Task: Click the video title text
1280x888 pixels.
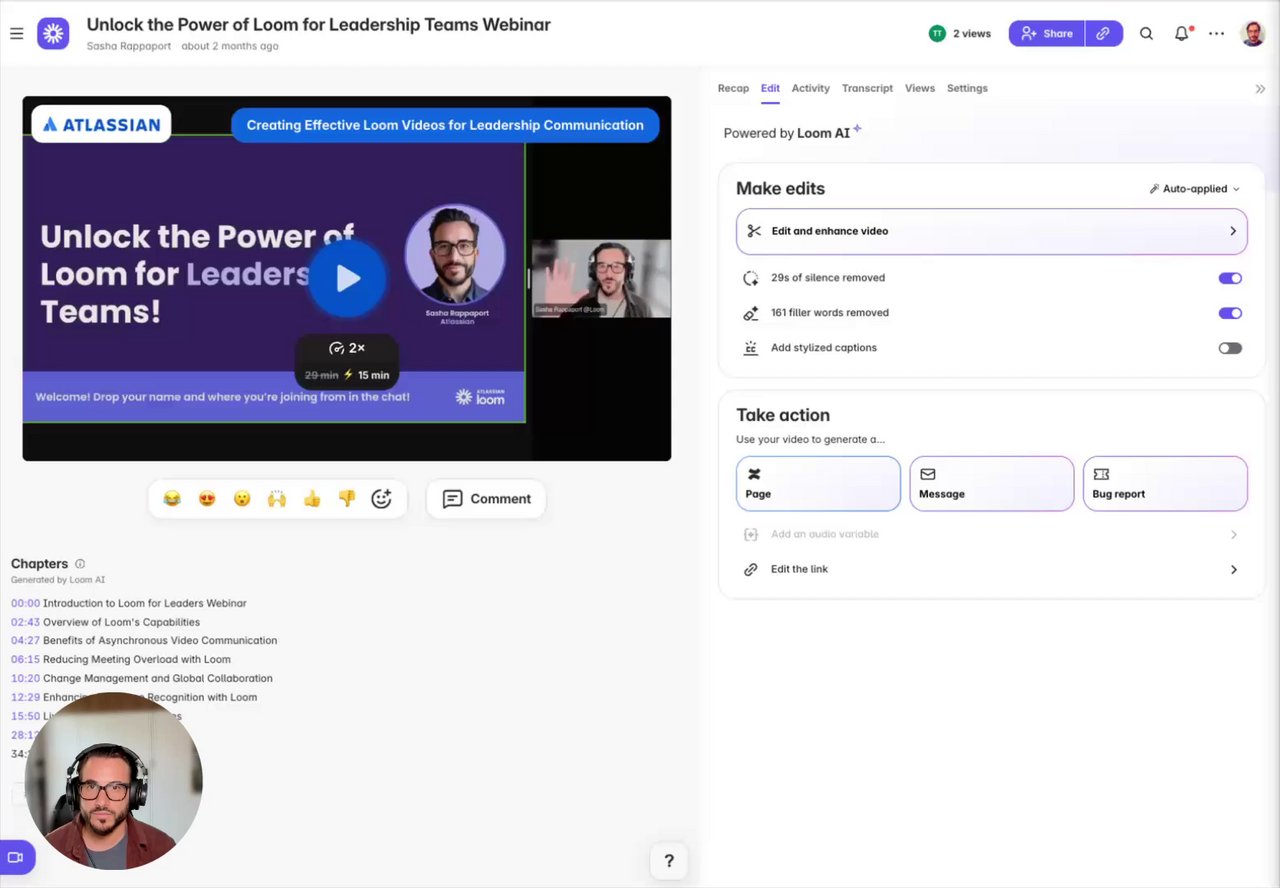Action: click(x=318, y=25)
